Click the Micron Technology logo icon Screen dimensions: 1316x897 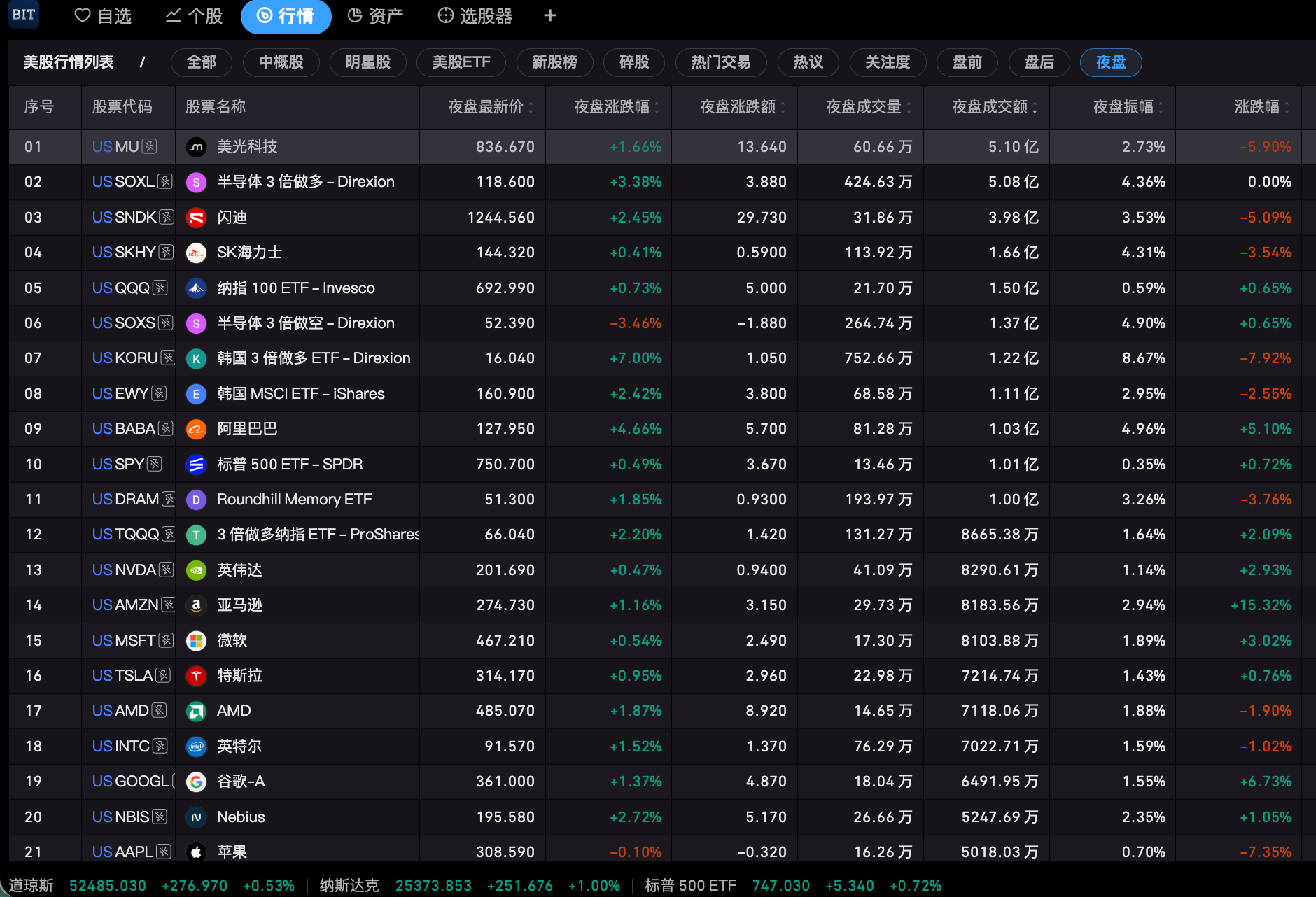point(196,147)
